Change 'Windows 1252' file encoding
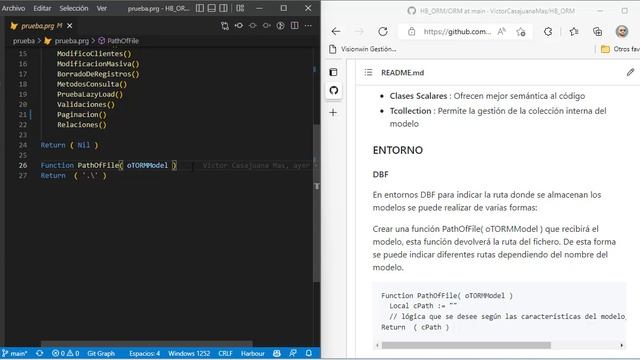The height and width of the screenshot is (360, 640). click(189, 353)
